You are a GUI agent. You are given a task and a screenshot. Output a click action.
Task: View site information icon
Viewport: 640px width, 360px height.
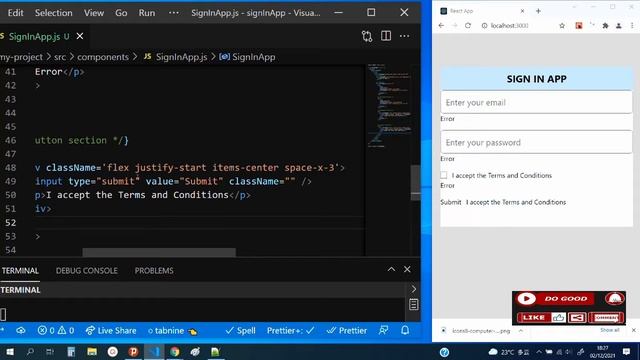[484, 25]
